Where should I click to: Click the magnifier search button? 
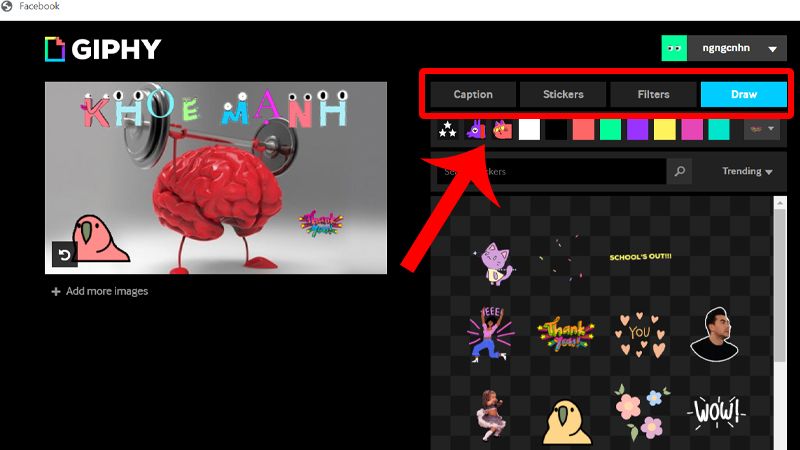[680, 171]
